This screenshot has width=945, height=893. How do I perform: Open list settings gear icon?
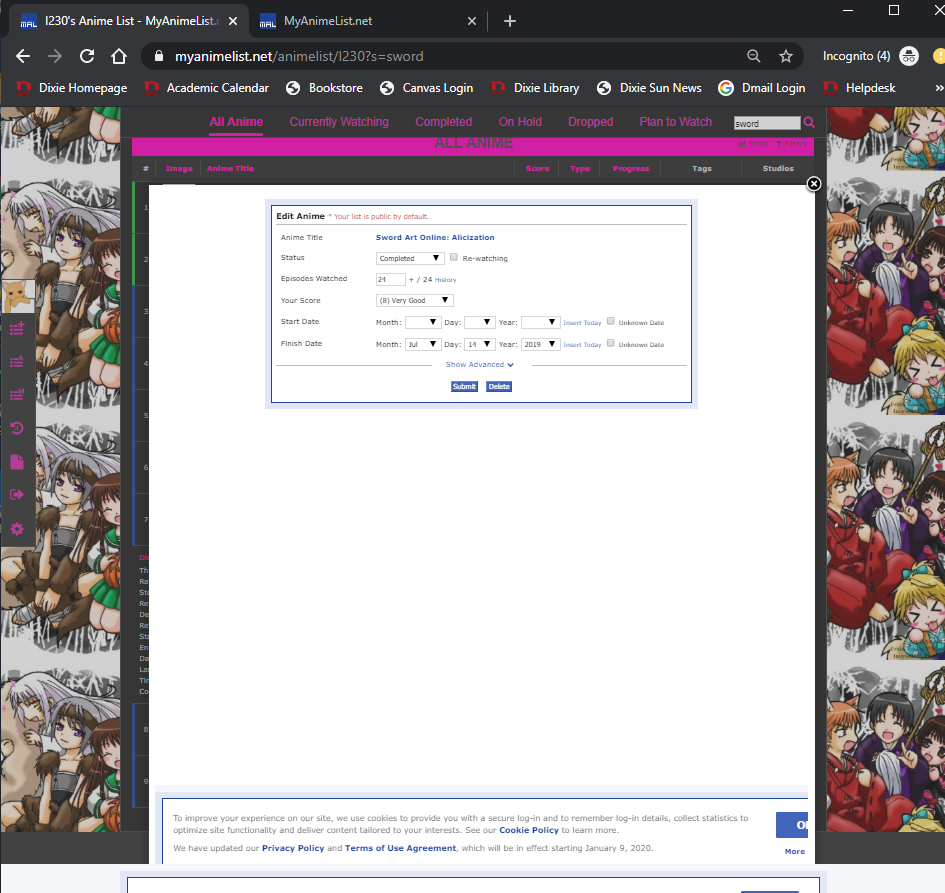tap(17, 528)
